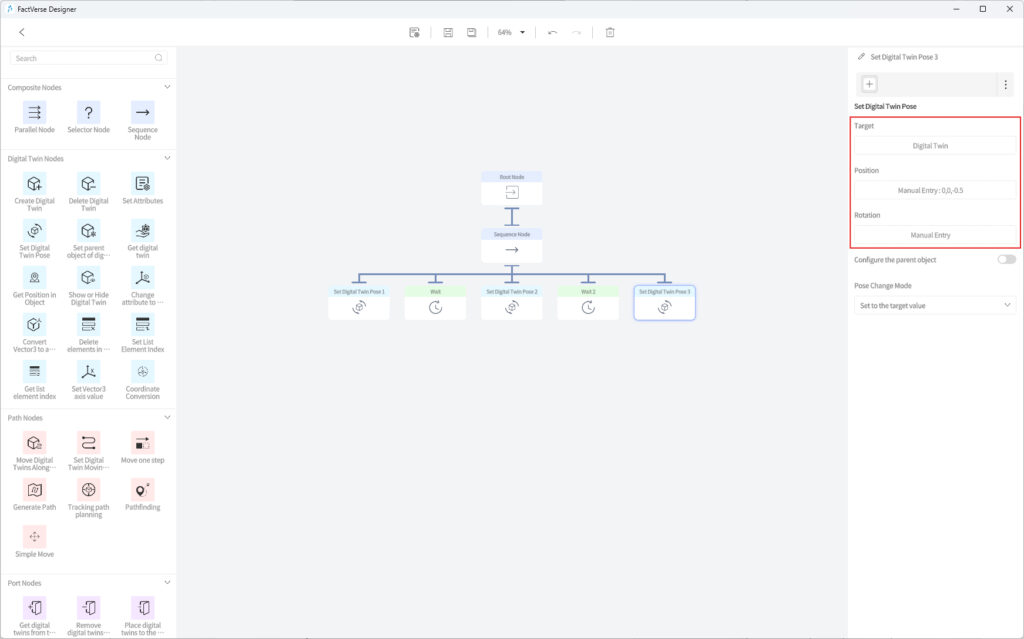Image resolution: width=1024 pixels, height=639 pixels.
Task: Collapse the Port Nodes section
Action: [167, 583]
